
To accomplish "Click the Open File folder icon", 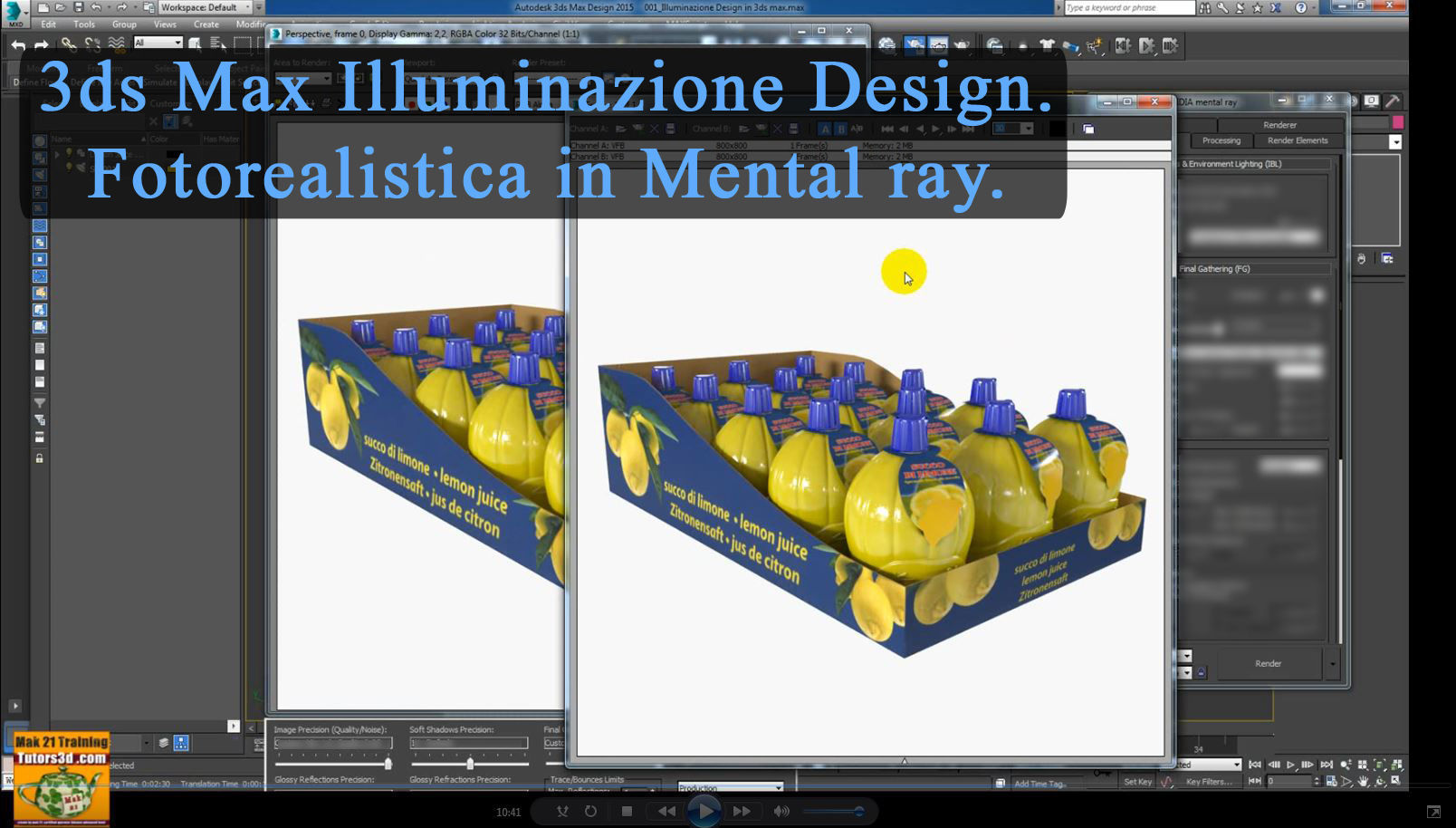I will coord(60,7).
